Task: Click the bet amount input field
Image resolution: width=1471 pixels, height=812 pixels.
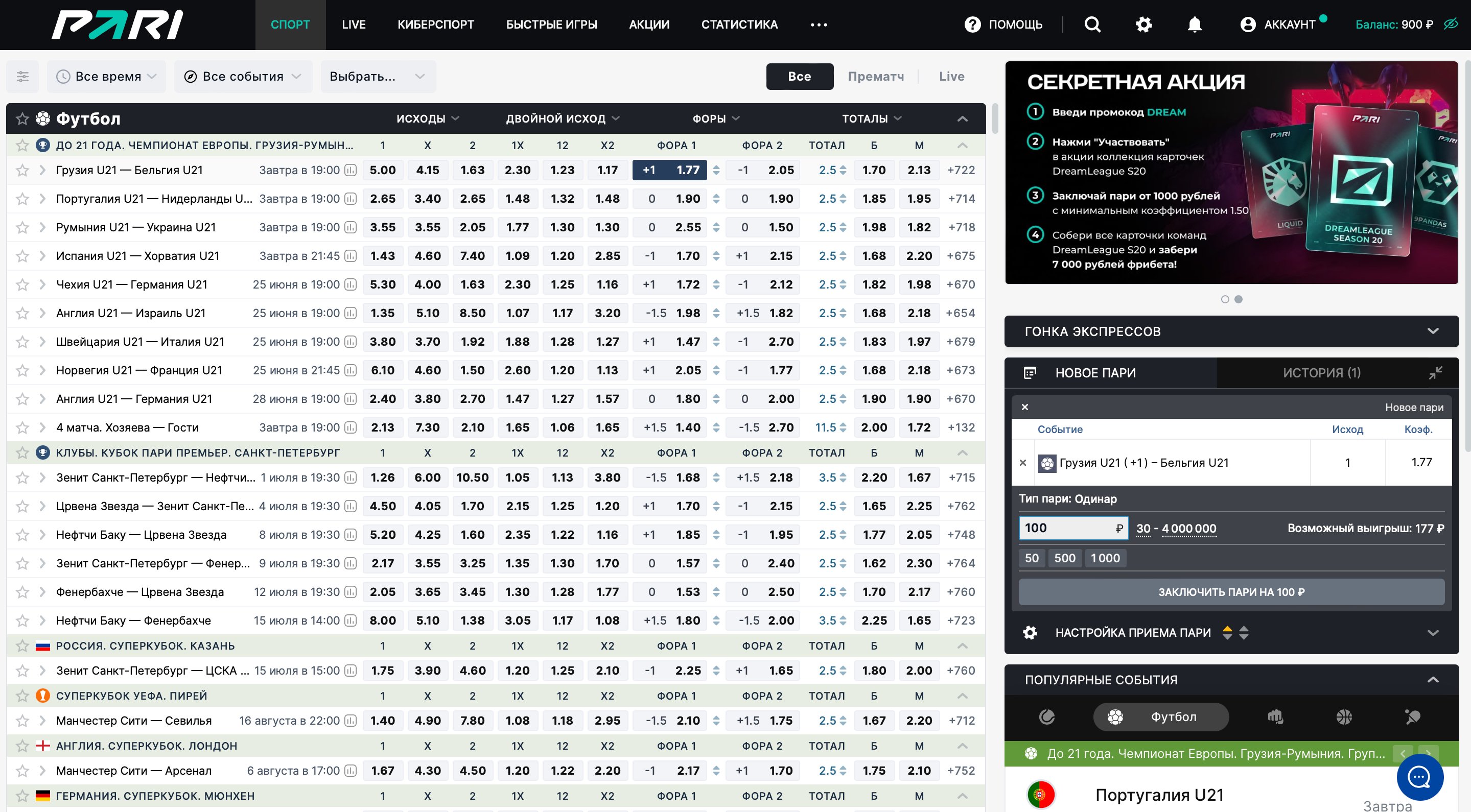Action: 1067,528
